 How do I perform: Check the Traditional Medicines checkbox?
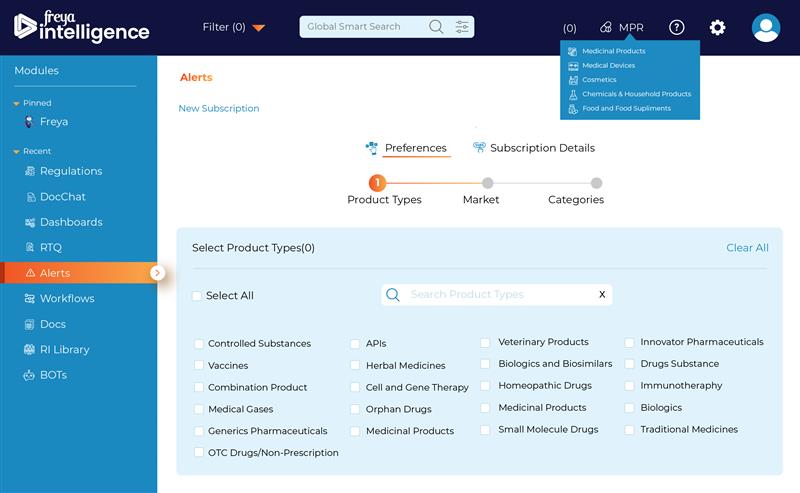pos(630,430)
